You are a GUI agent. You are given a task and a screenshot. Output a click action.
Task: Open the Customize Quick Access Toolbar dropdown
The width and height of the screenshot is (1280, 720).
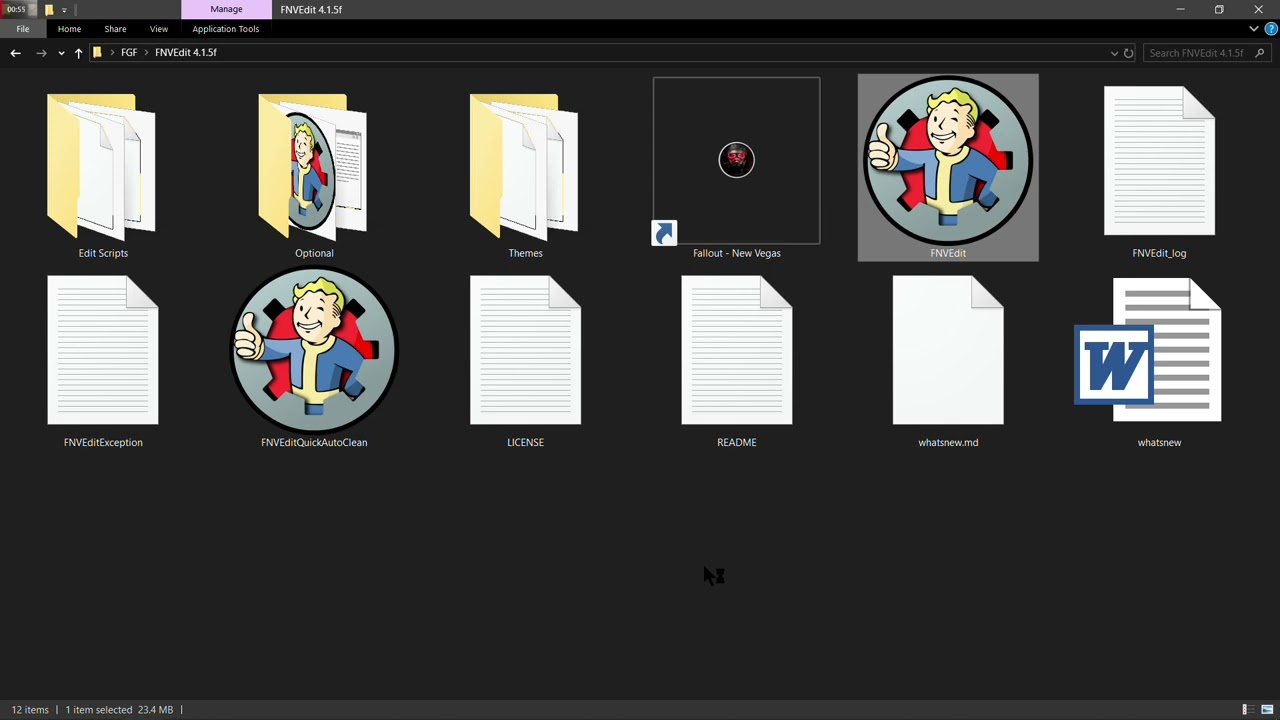coord(64,10)
